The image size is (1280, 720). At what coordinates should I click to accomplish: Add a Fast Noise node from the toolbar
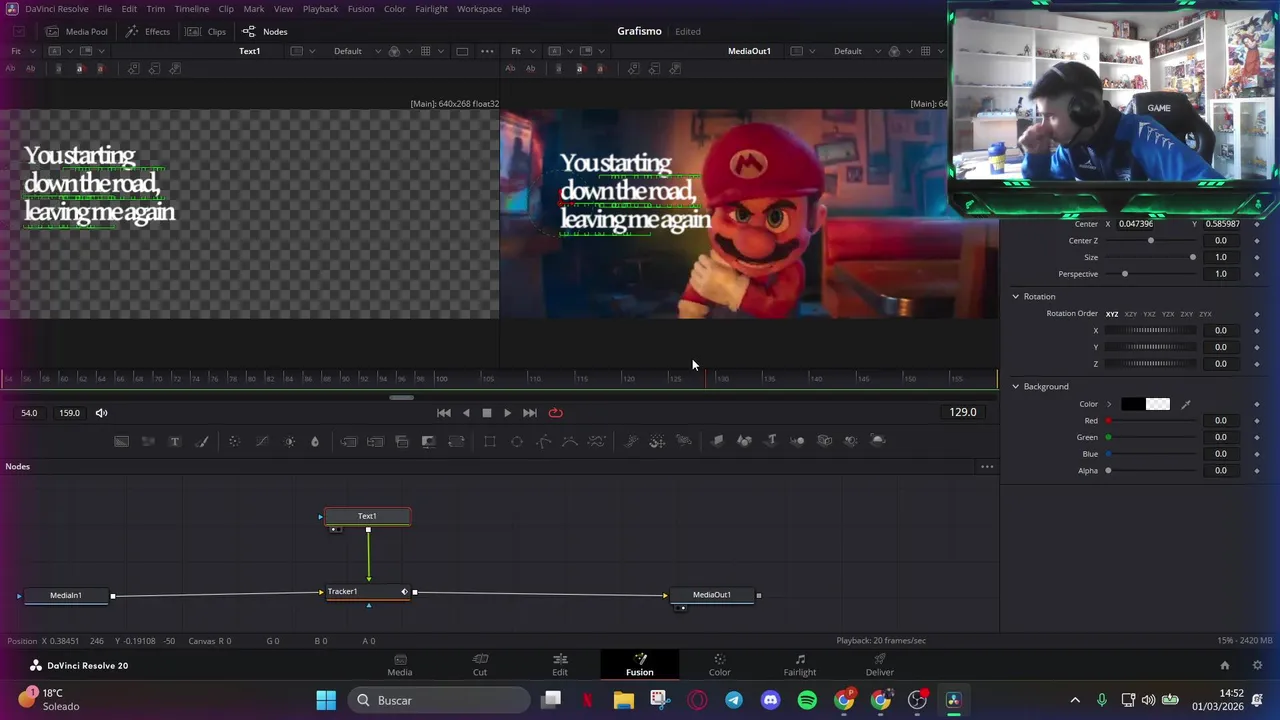tap(148, 441)
